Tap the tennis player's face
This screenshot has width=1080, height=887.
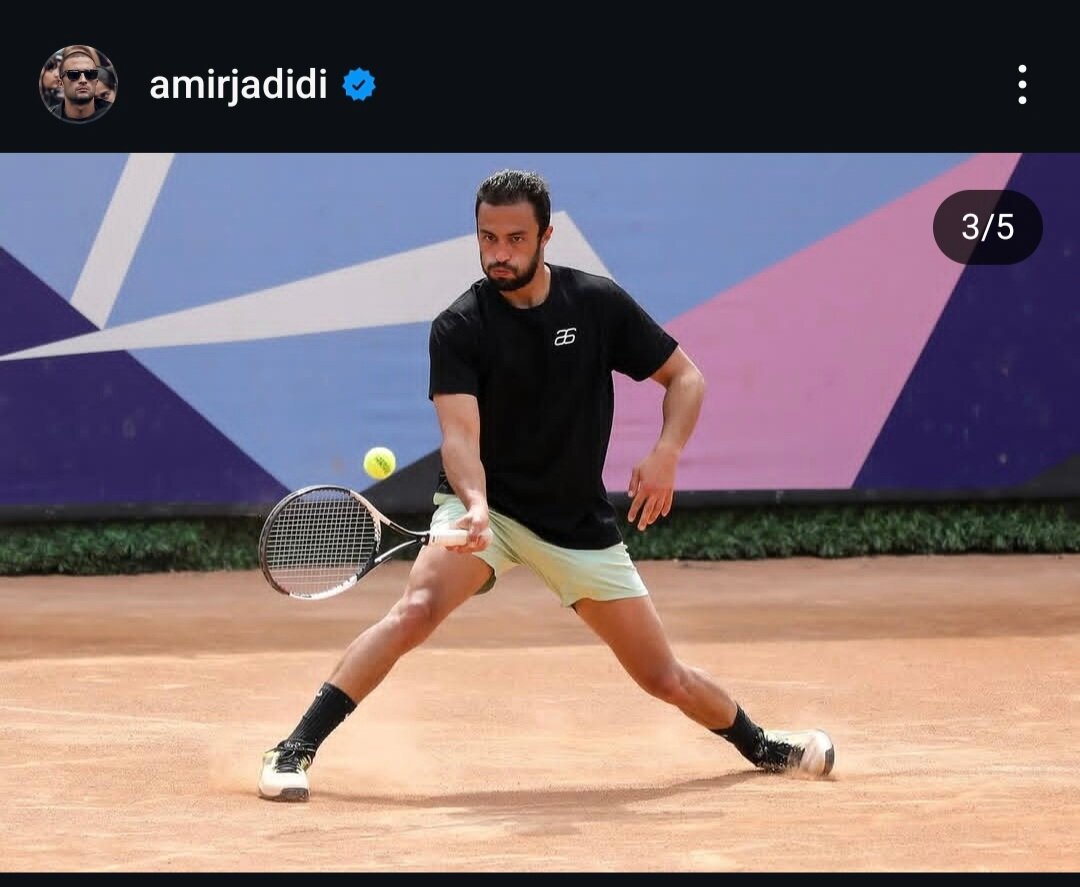point(512,241)
